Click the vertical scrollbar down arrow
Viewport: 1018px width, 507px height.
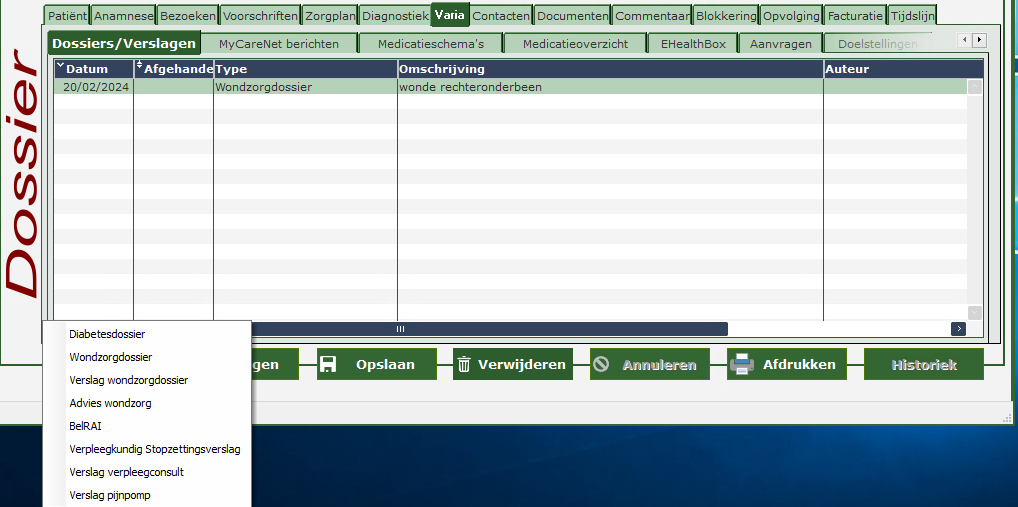click(x=975, y=313)
